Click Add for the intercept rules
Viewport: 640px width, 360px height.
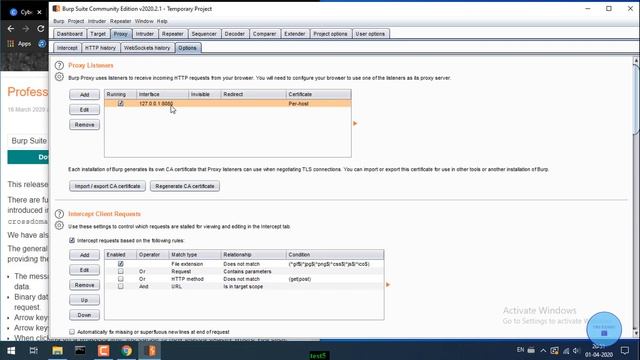(x=84, y=255)
